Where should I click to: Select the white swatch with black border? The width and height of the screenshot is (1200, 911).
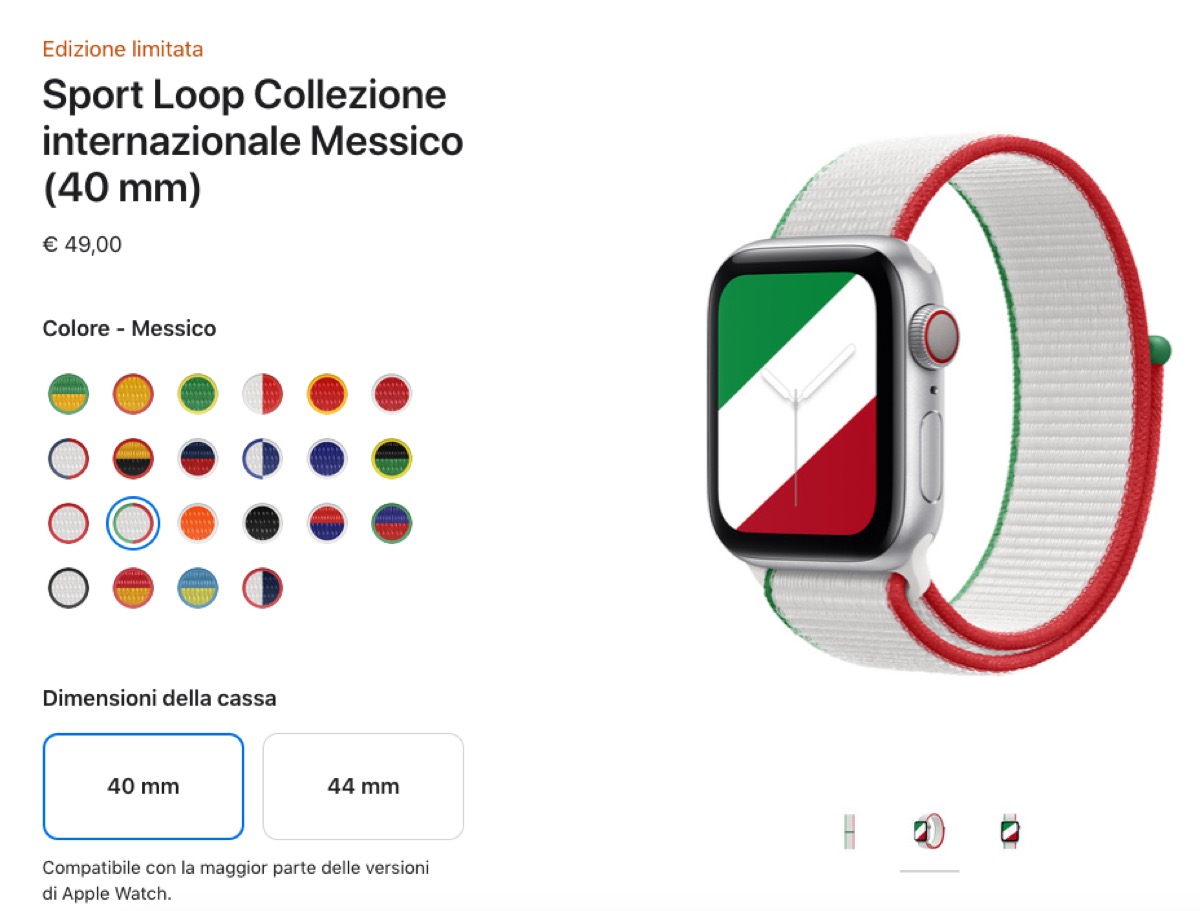(x=68, y=587)
